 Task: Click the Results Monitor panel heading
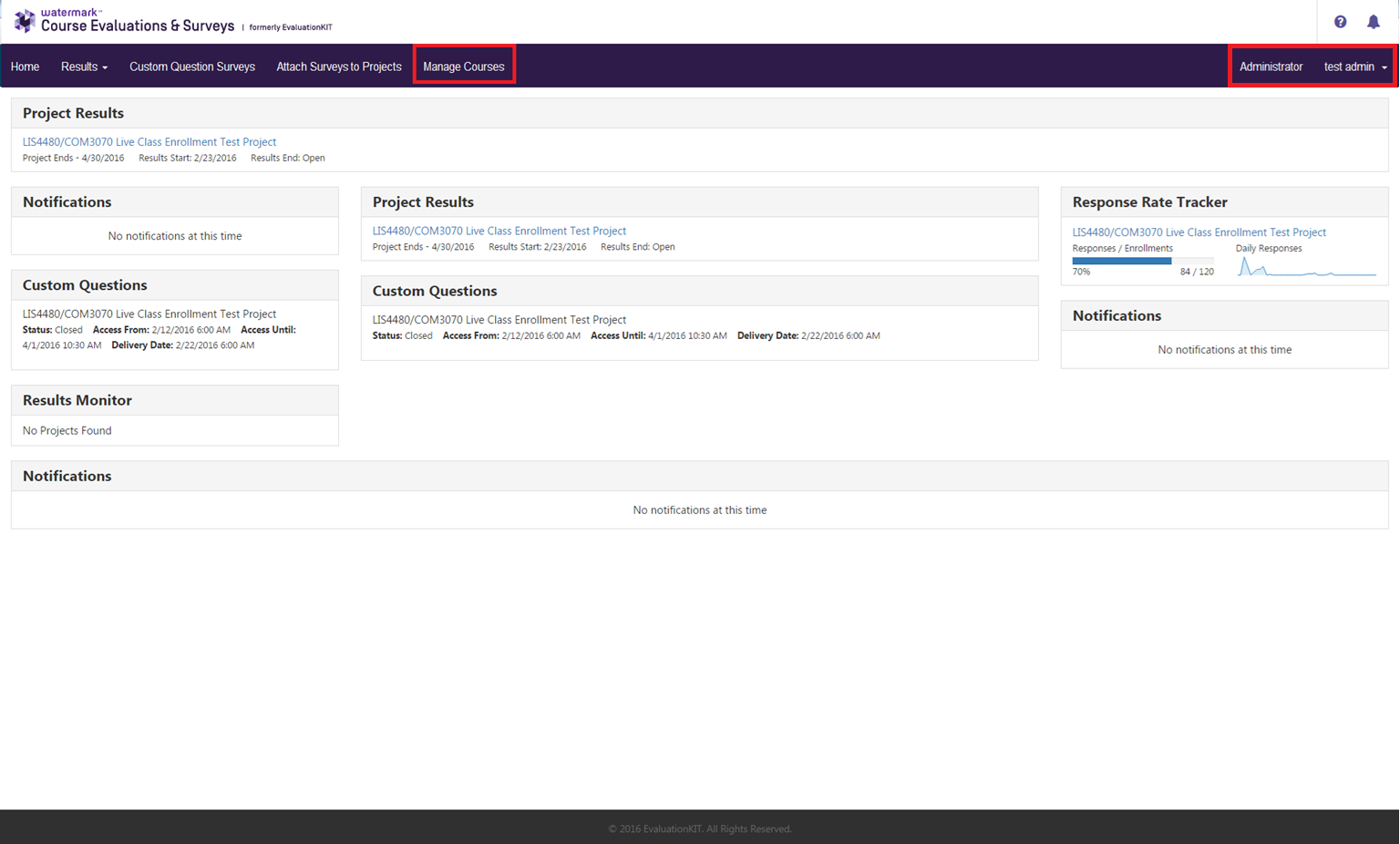click(77, 400)
